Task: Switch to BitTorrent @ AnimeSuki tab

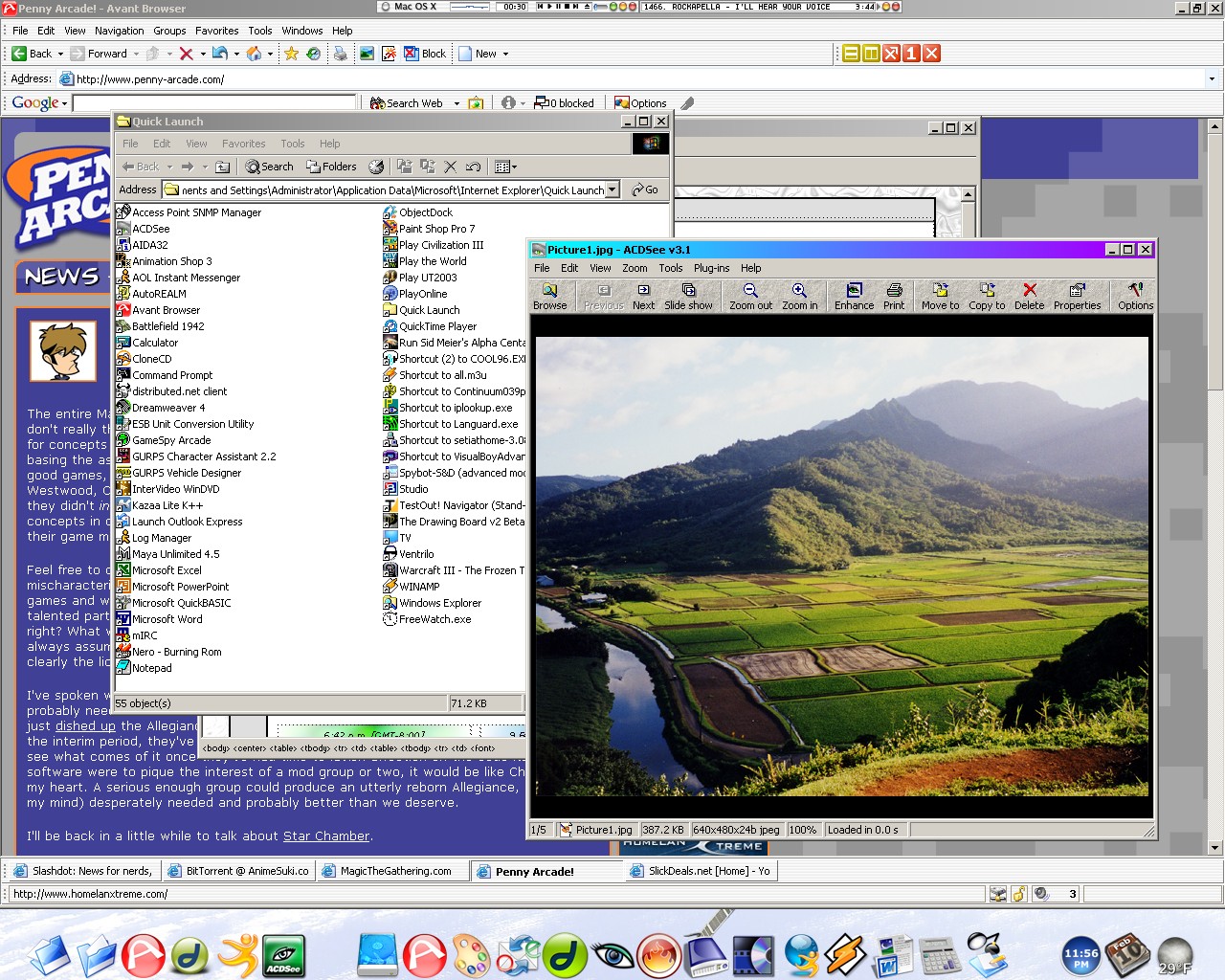Action: pyautogui.click(x=238, y=871)
